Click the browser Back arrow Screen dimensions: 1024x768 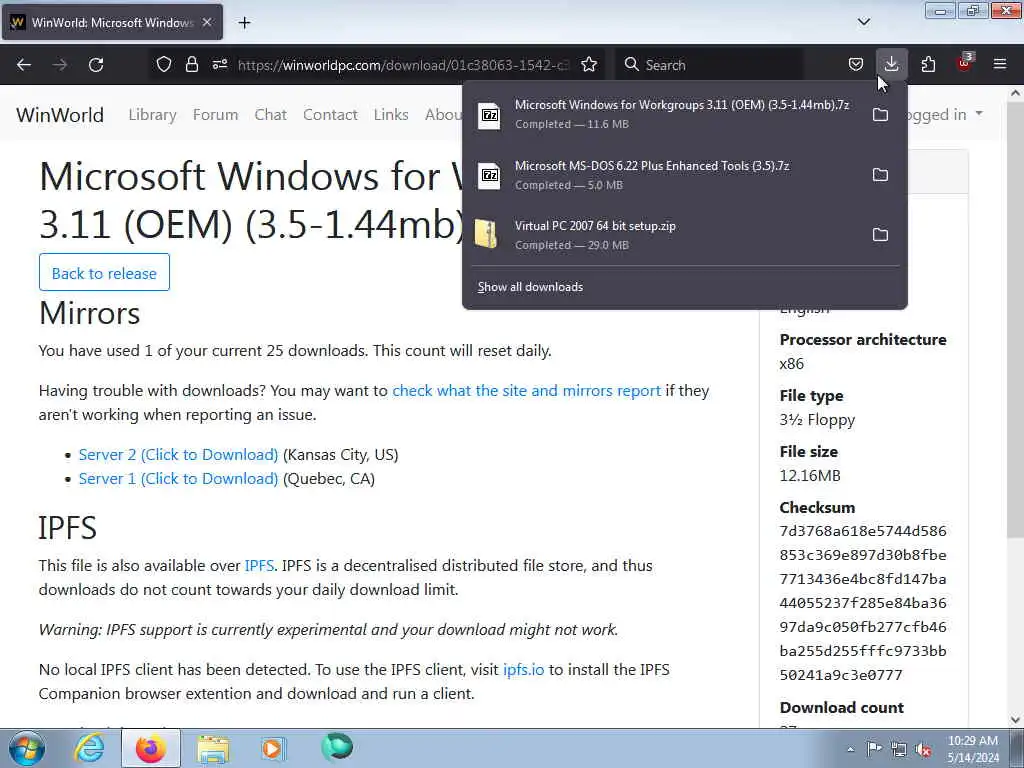(x=24, y=65)
